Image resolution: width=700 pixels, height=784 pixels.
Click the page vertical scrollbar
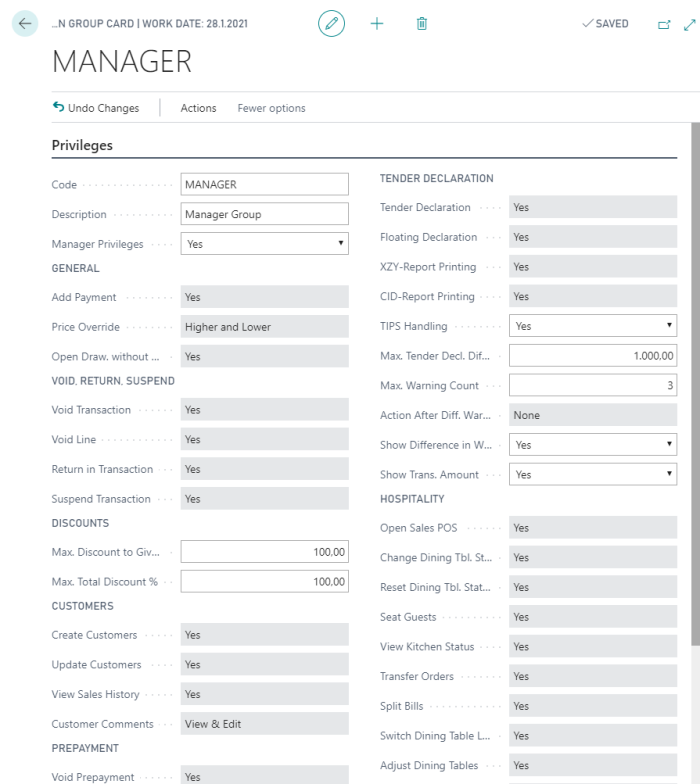click(x=696, y=384)
